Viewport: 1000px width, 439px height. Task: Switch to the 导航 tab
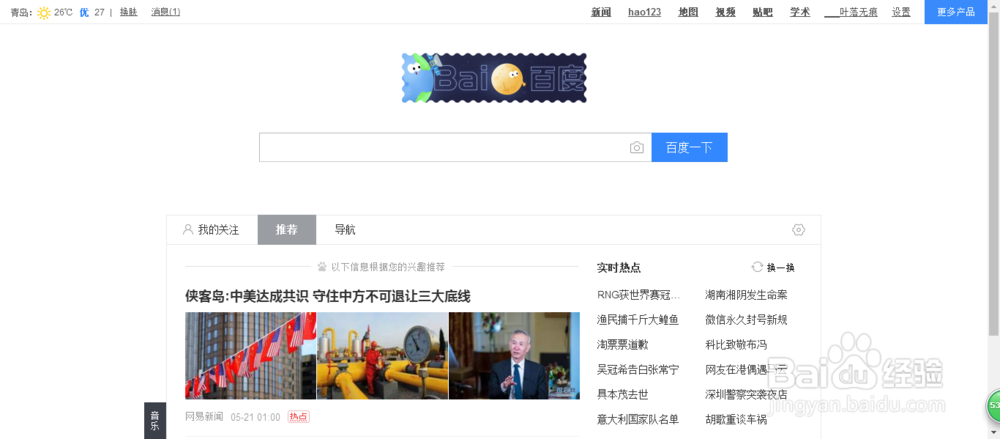pyautogui.click(x=345, y=230)
